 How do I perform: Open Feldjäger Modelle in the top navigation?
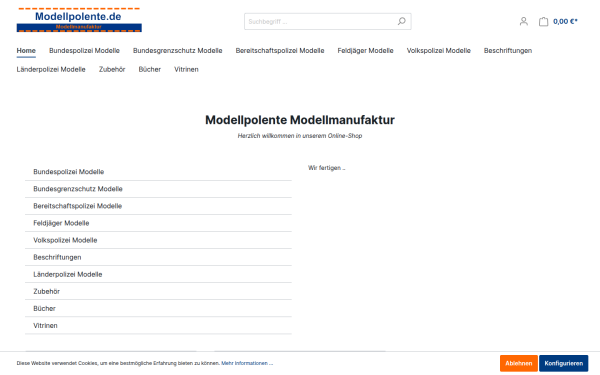click(x=365, y=51)
